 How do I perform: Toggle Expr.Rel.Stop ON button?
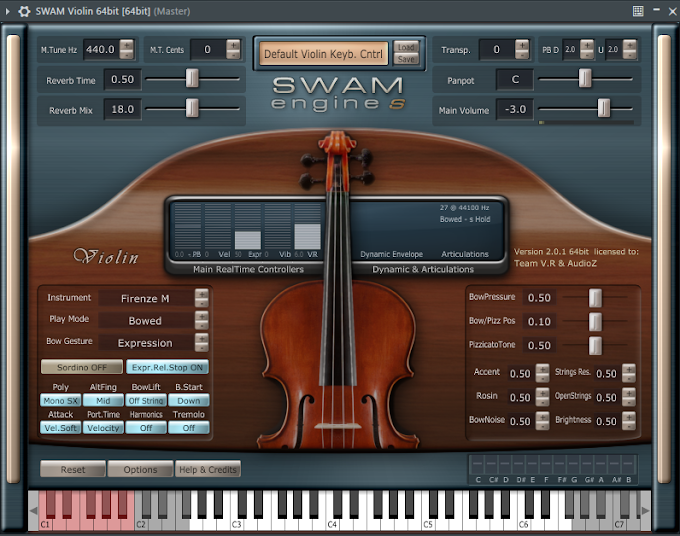click(167, 367)
